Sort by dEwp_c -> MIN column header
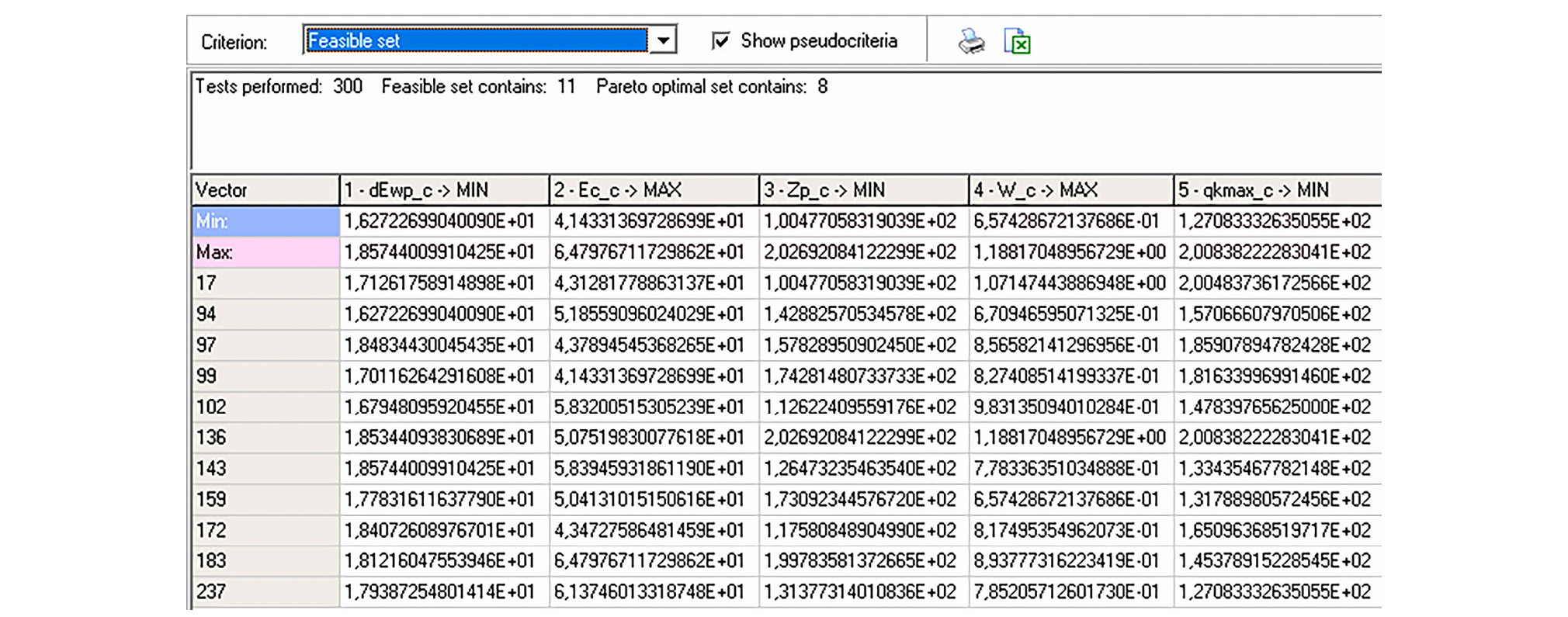1568x617 pixels. pyautogui.click(x=443, y=190)
